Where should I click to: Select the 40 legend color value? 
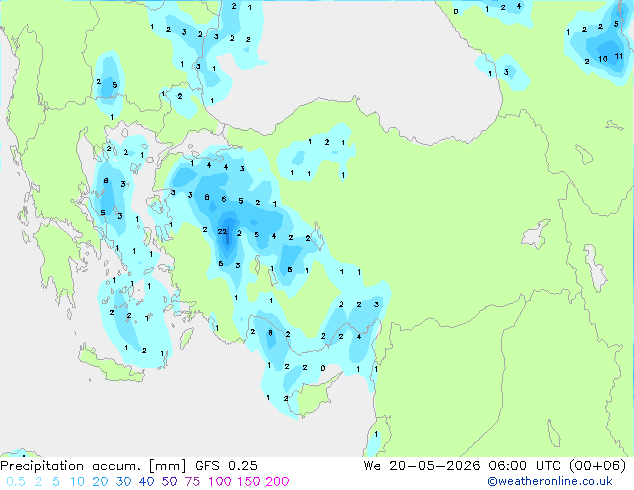point(146,482)
